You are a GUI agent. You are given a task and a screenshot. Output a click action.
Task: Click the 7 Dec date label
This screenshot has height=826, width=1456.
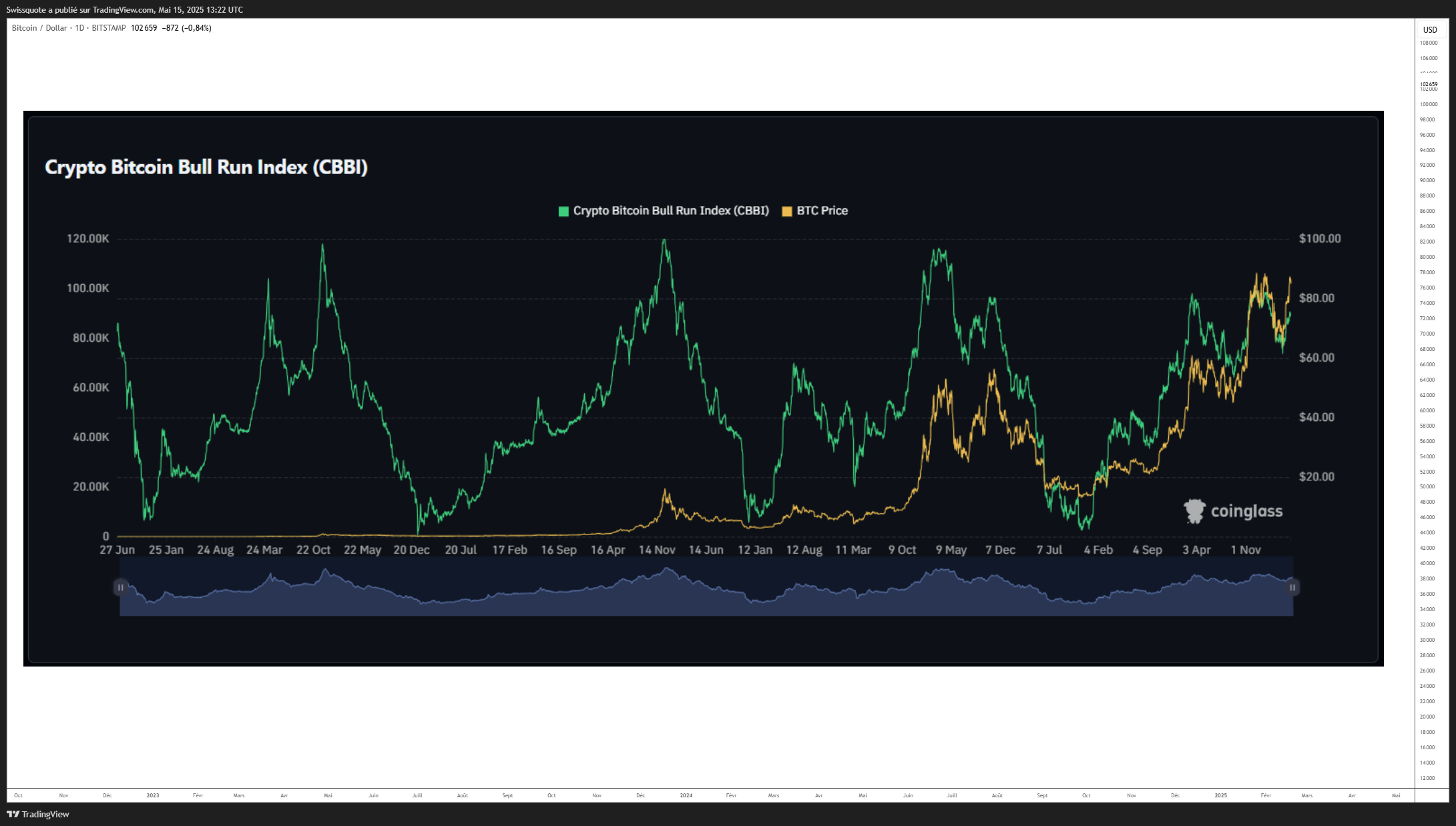pyautogui.click(x=1000, y=550)
